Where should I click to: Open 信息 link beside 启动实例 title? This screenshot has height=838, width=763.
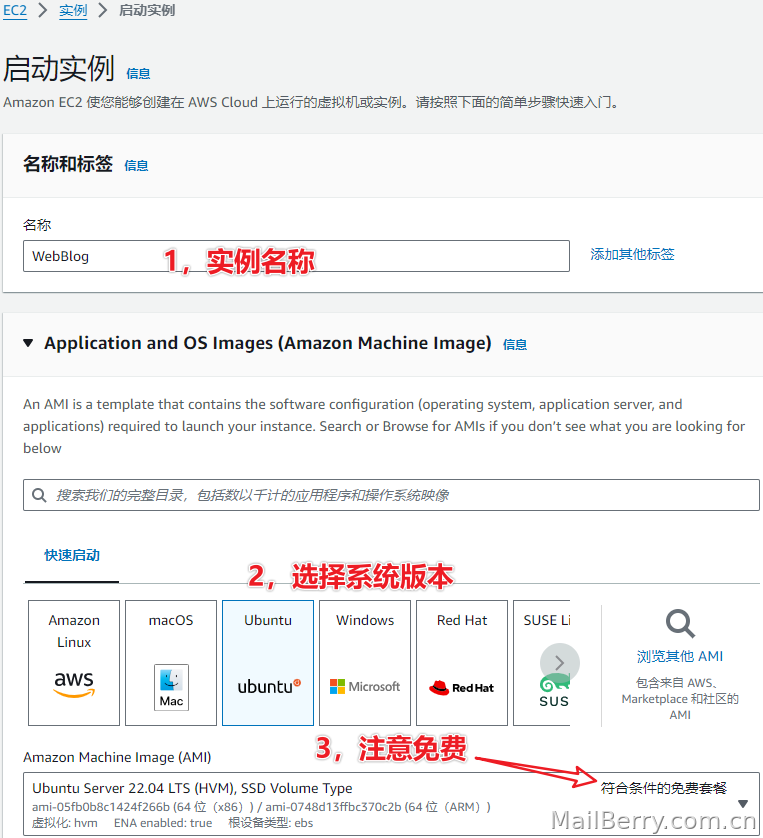tap(138, 73)
